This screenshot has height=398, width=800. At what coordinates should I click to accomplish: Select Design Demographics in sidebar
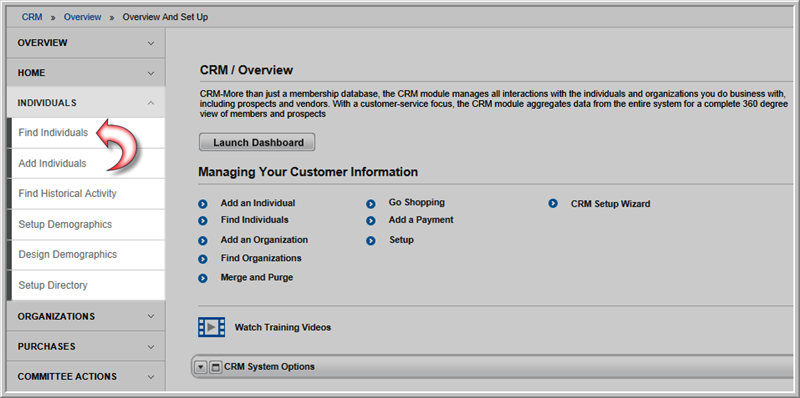(86, 255)
